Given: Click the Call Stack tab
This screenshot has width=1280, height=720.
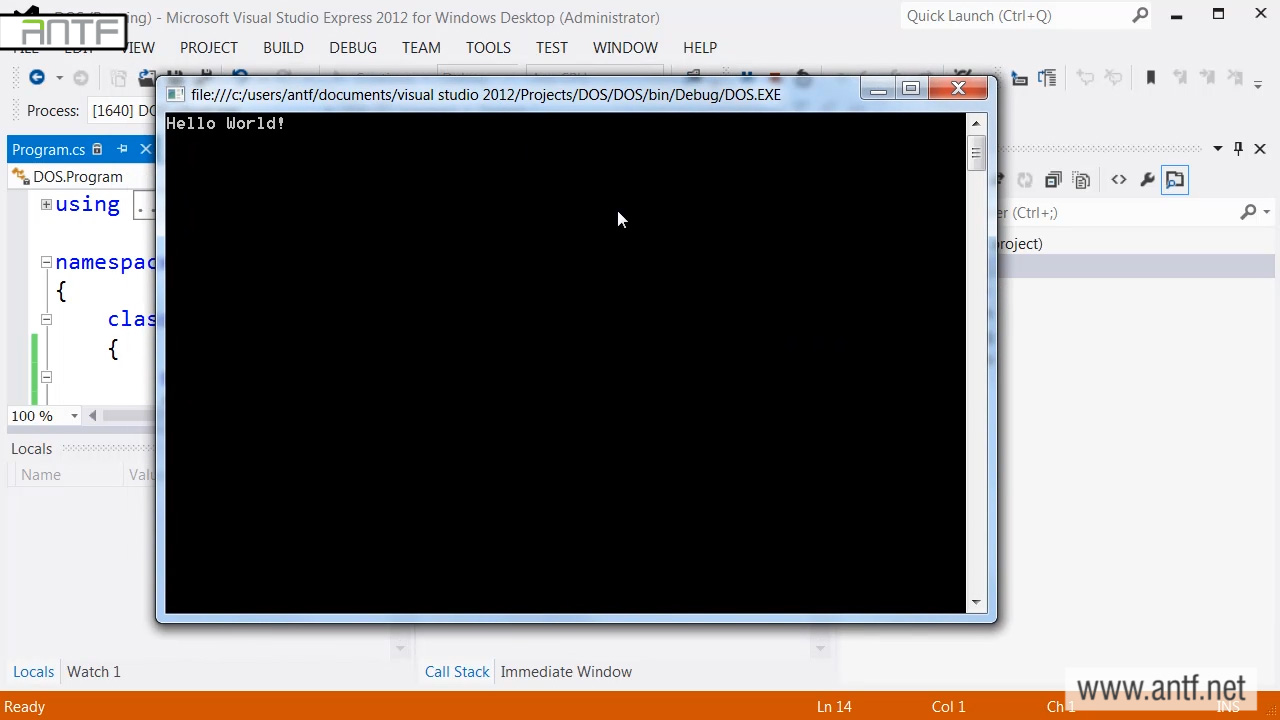Looking at the screenshot, I should [457, 672].
